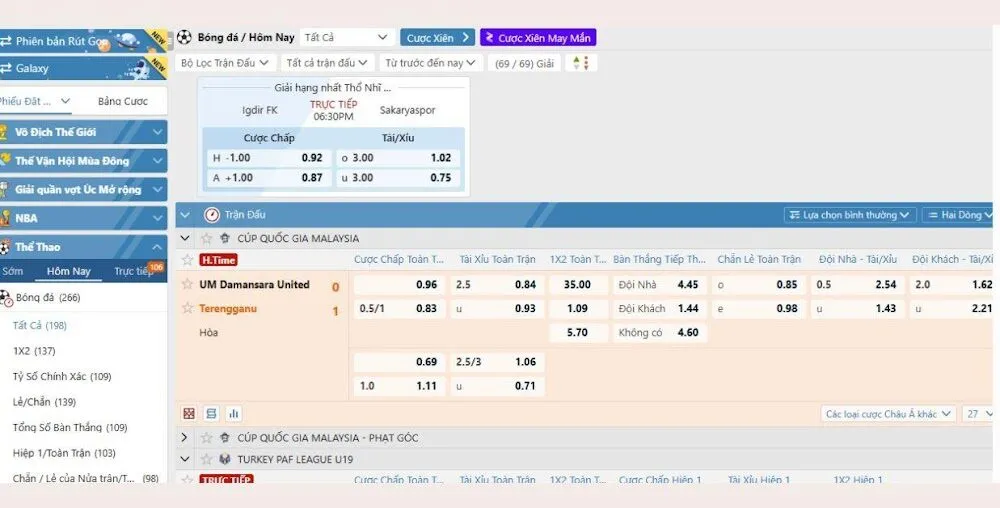Click the blue list icon under match odds
Image resolution: width=1000 pixels, height=508 pixels.
211,413
